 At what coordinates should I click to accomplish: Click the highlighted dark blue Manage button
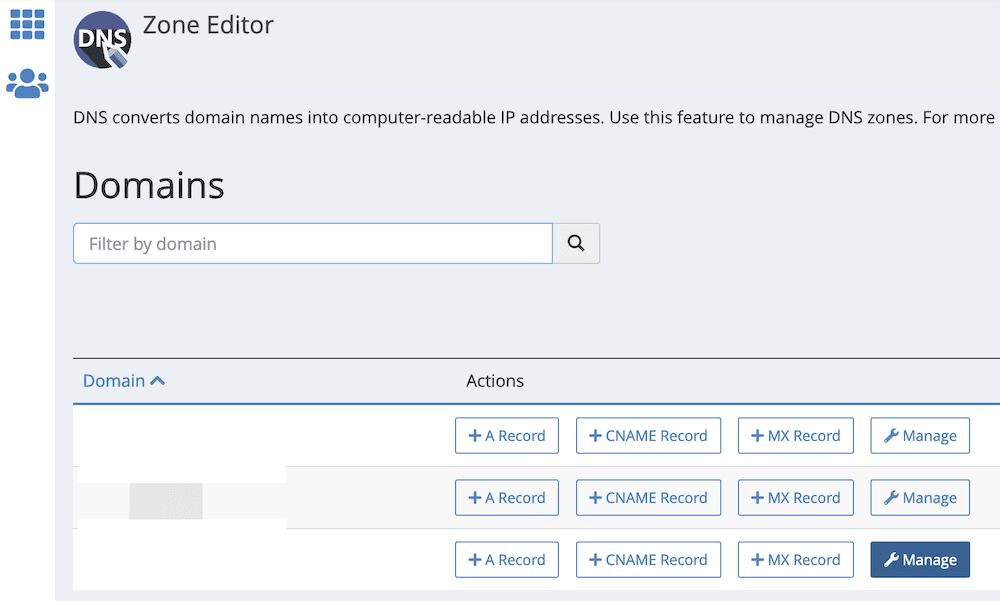click(x=920, y=560)
